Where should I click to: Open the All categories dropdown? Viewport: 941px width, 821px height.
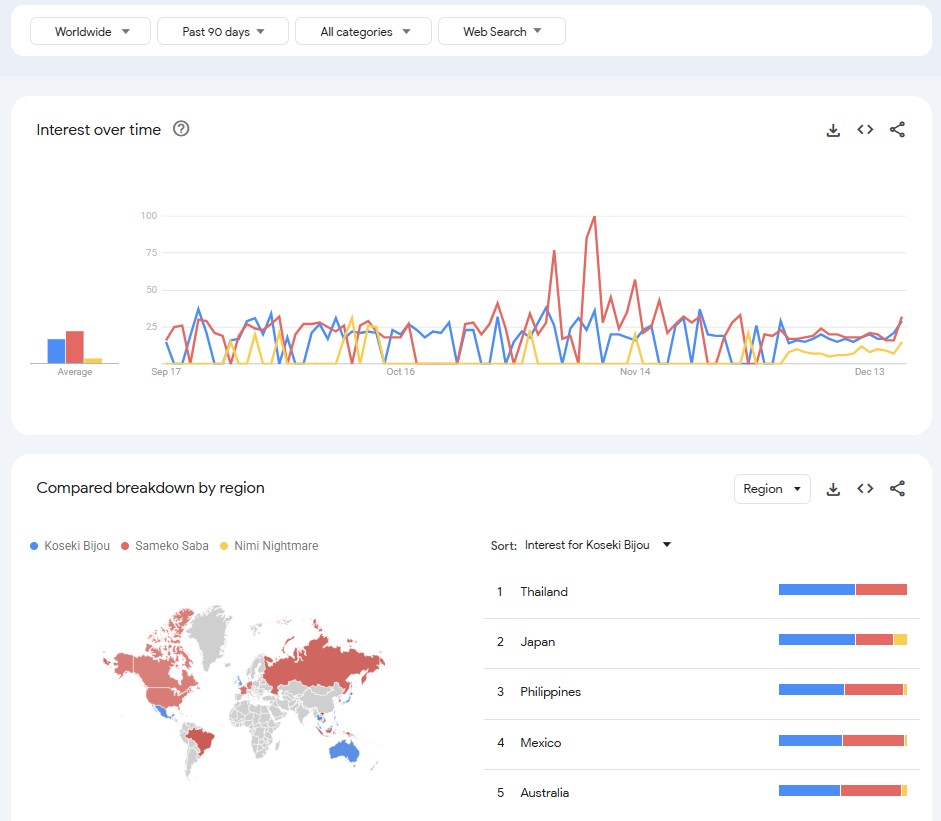363,31
